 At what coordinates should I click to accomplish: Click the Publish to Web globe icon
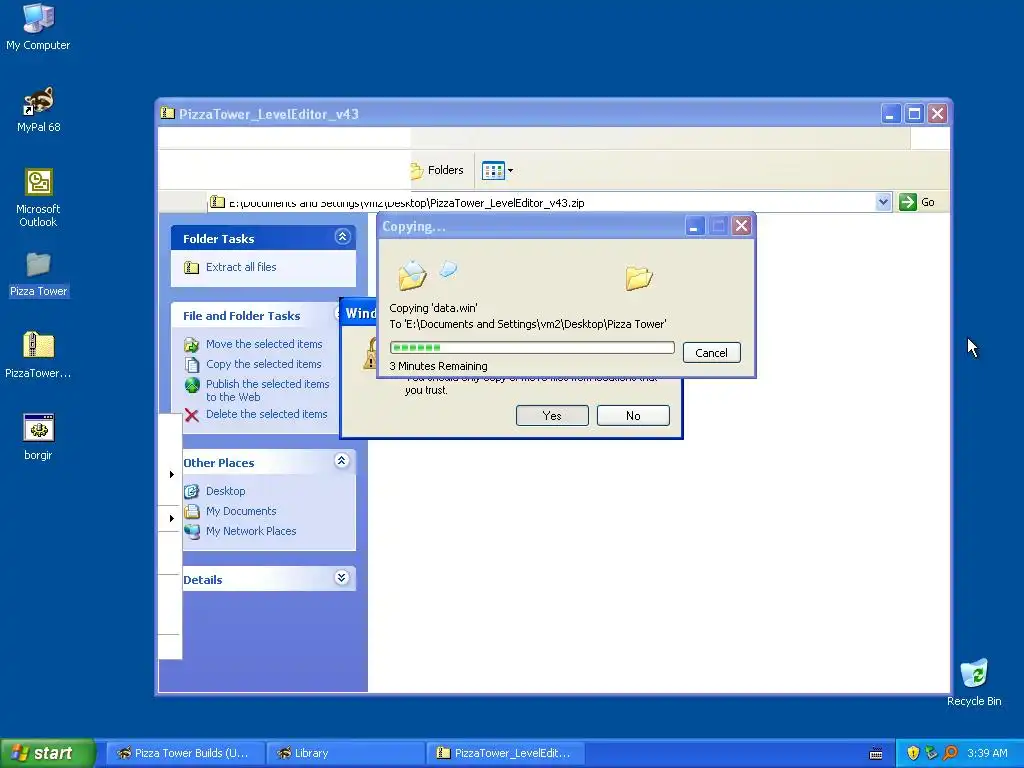[x=191, y=385]
